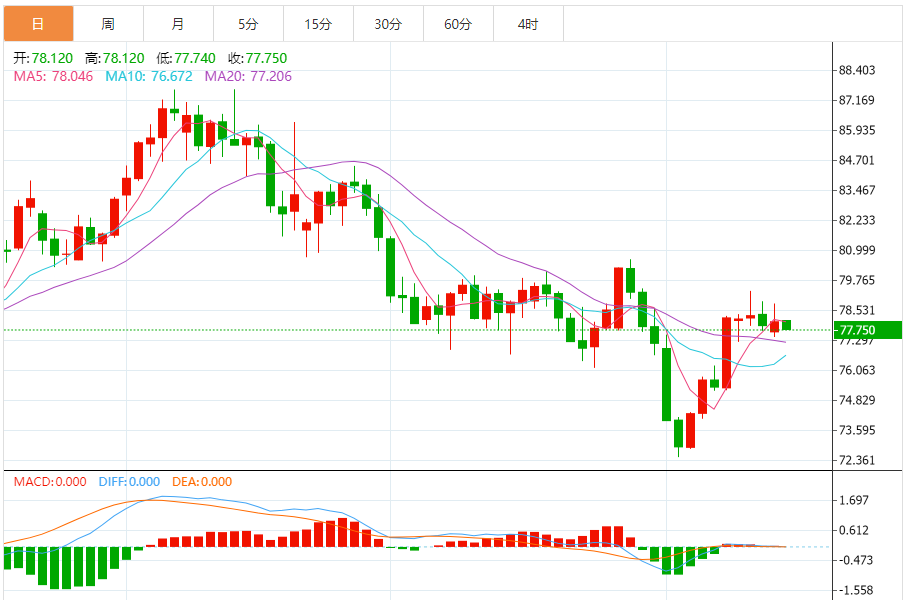The width and height of the screenshot is (910, 600).
Task: Click the 87.169 price axis label
Action: [x=857, y=100]
